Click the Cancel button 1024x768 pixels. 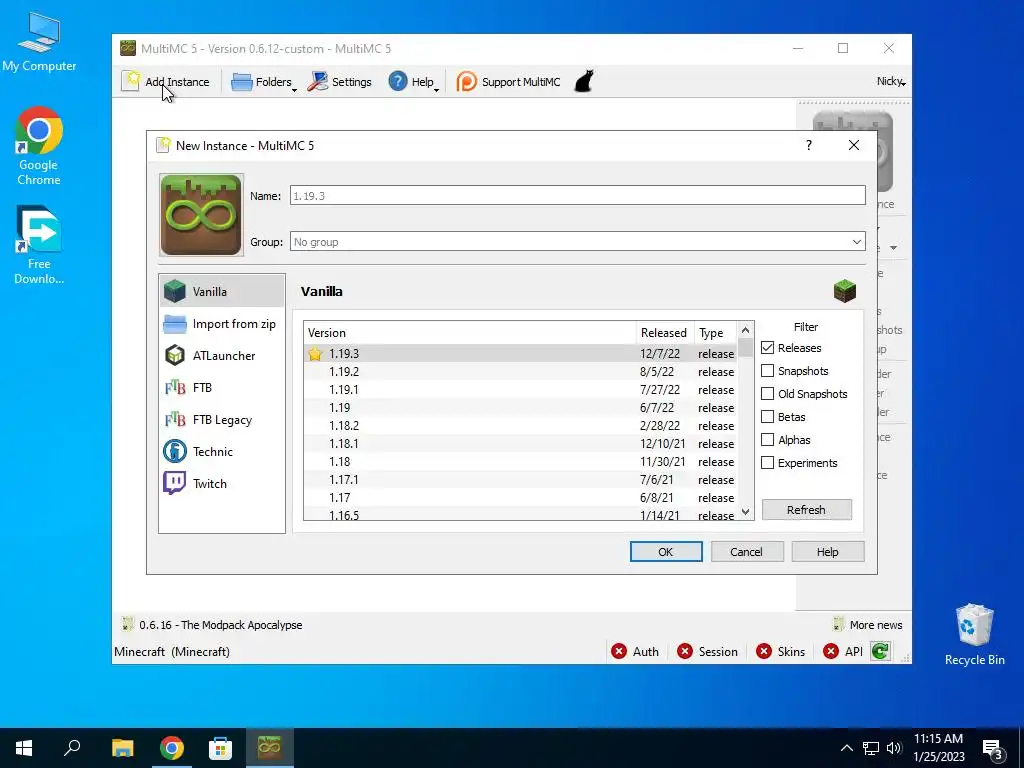(x=746, y=552)
